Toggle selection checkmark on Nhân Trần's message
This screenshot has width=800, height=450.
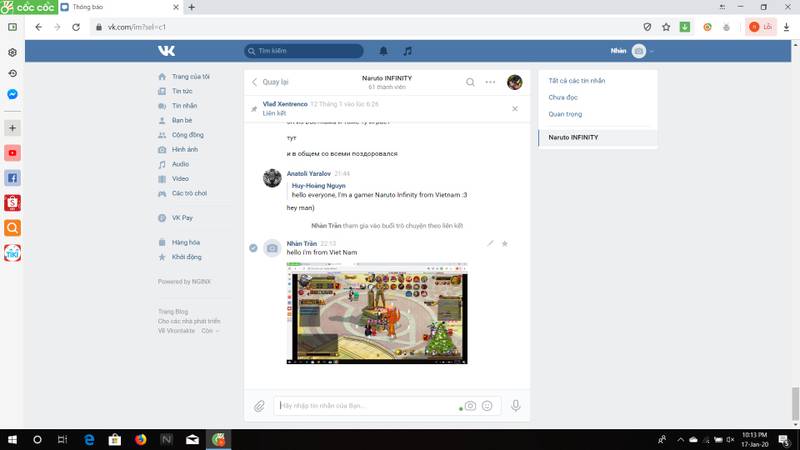coord(253,248)
